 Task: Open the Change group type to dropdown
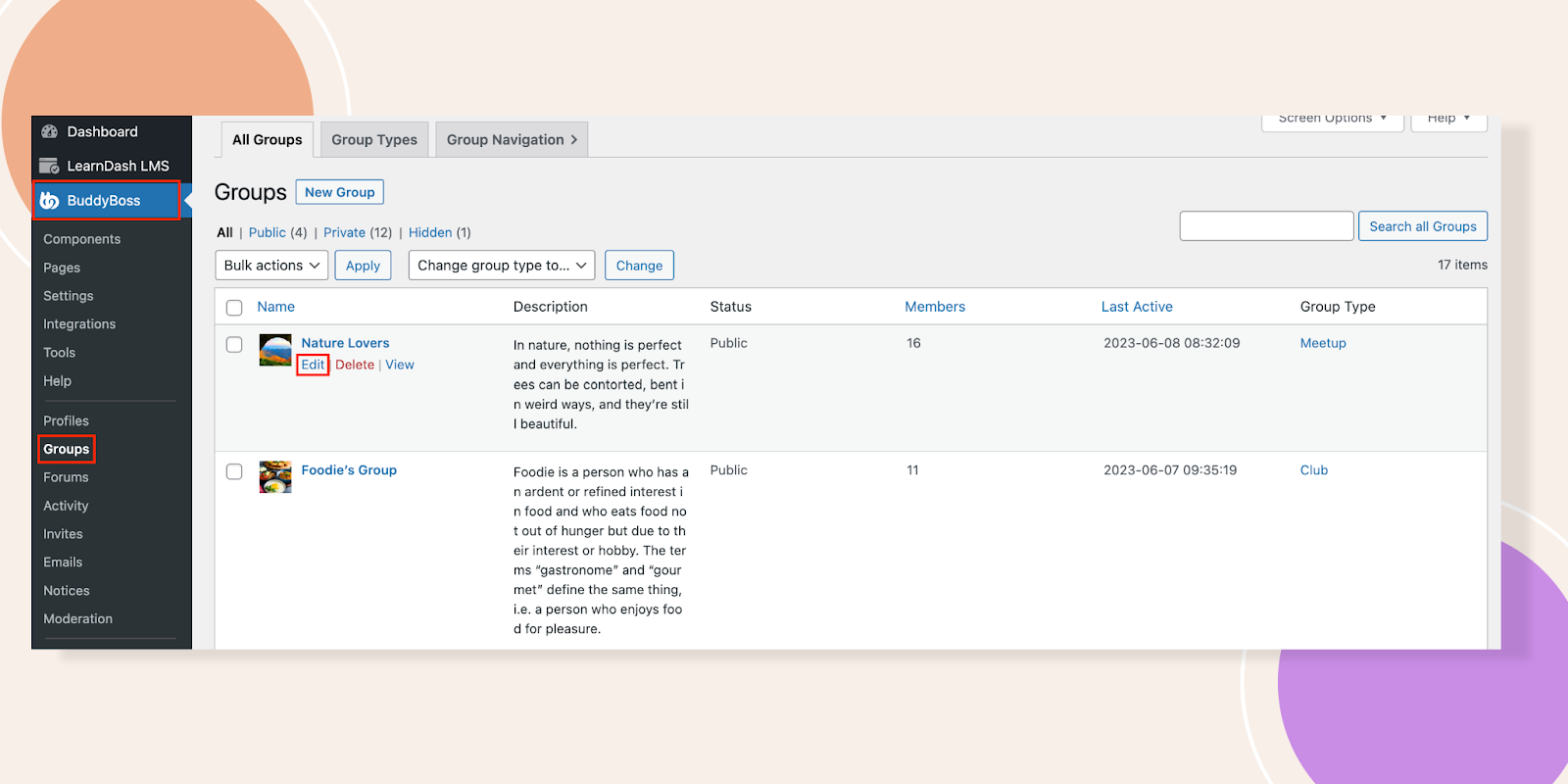[x=502, y=266]
